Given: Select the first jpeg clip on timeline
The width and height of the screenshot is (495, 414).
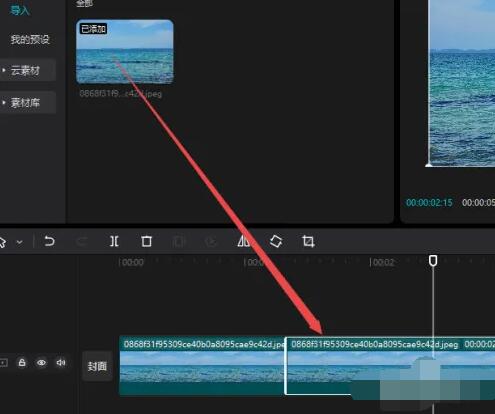Looking at the screenshot, I should (202, 365).
